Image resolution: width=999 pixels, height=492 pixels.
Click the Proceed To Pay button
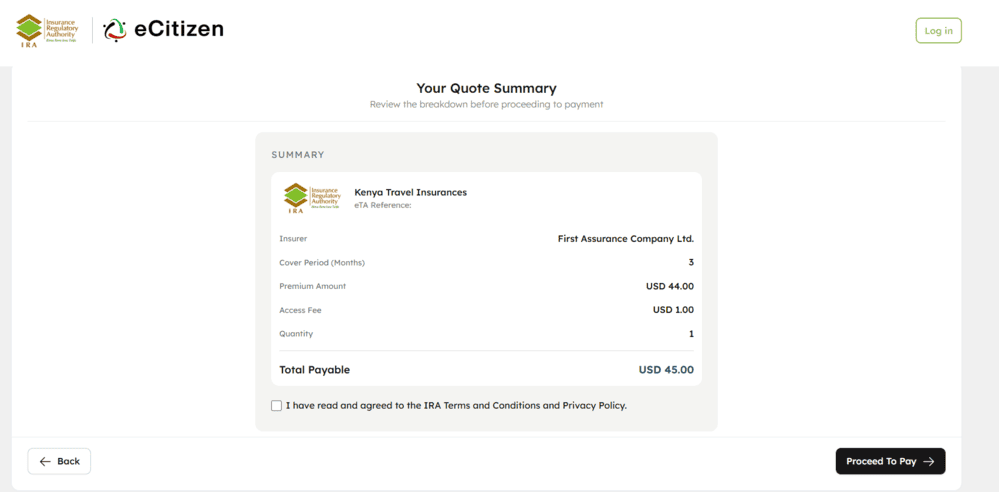click(890, 461)
